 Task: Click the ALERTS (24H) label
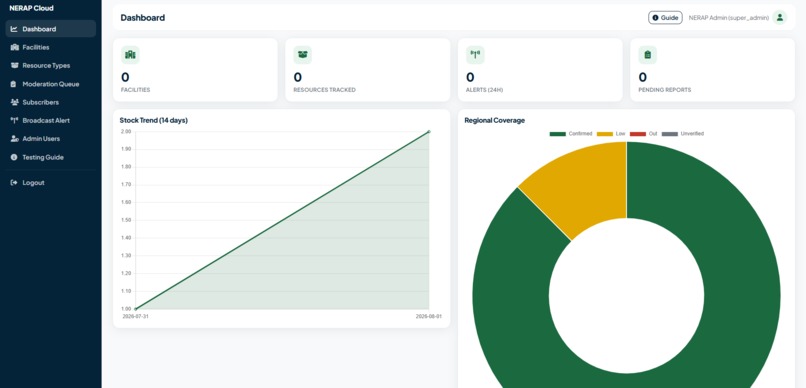tap(484, 90)
